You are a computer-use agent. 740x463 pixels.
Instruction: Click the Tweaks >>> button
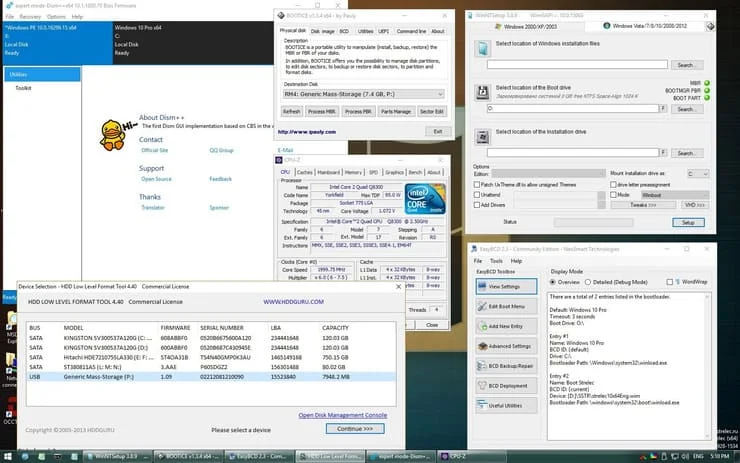(643, 205)
